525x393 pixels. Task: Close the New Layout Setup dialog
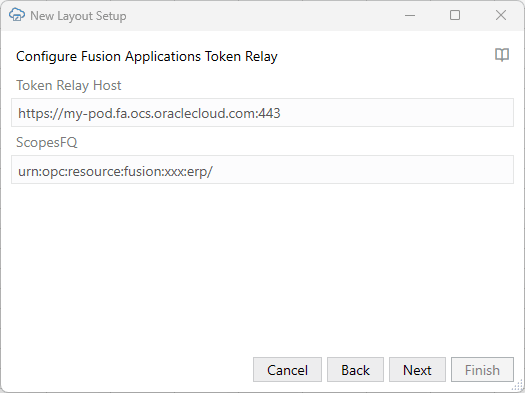click(501, 15)
